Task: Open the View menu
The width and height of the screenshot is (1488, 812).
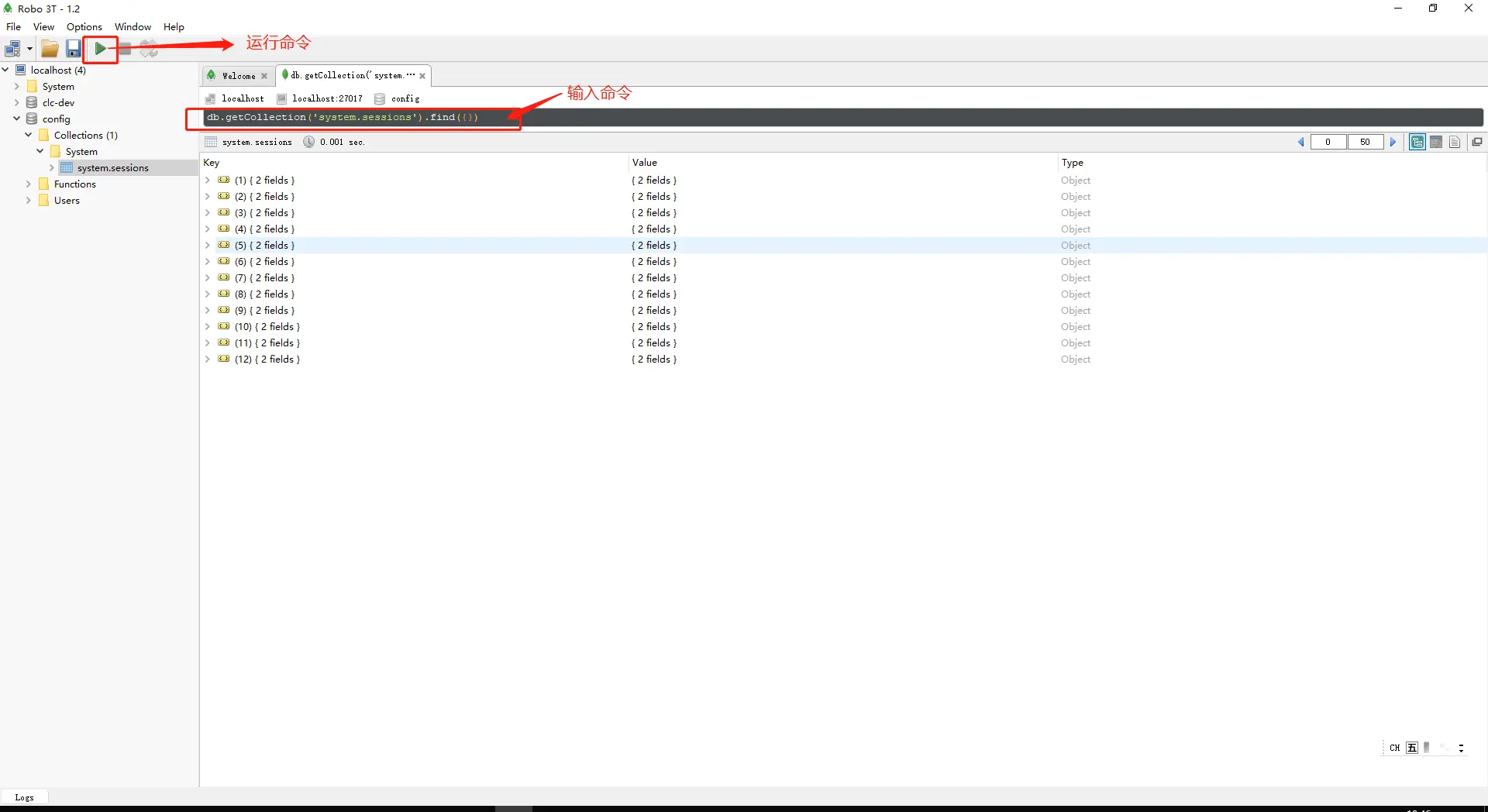Action: (x=43, y=26)
